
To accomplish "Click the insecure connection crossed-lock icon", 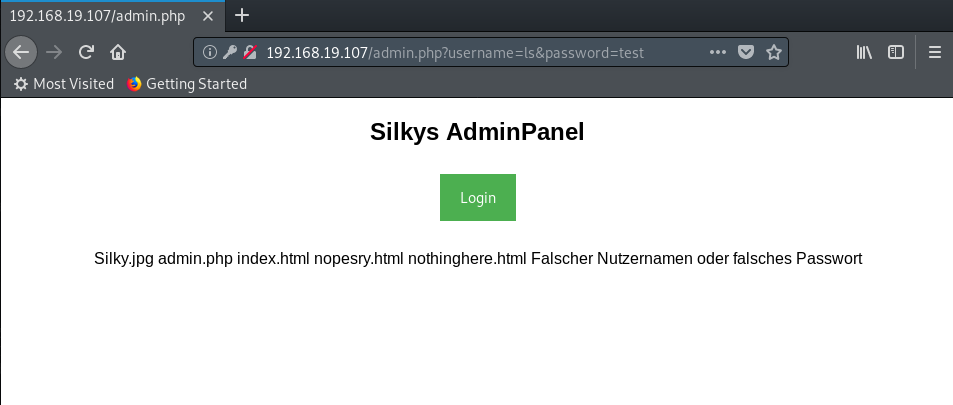I will coord(250,52).
